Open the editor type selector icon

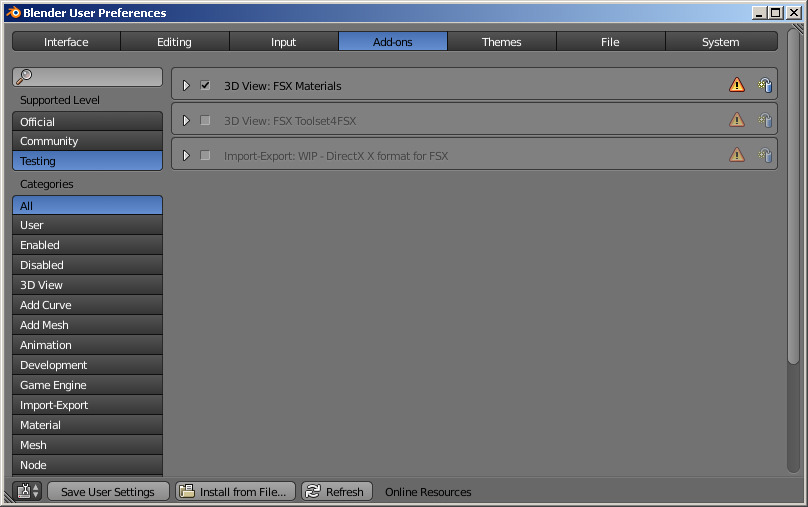point(28,491)
